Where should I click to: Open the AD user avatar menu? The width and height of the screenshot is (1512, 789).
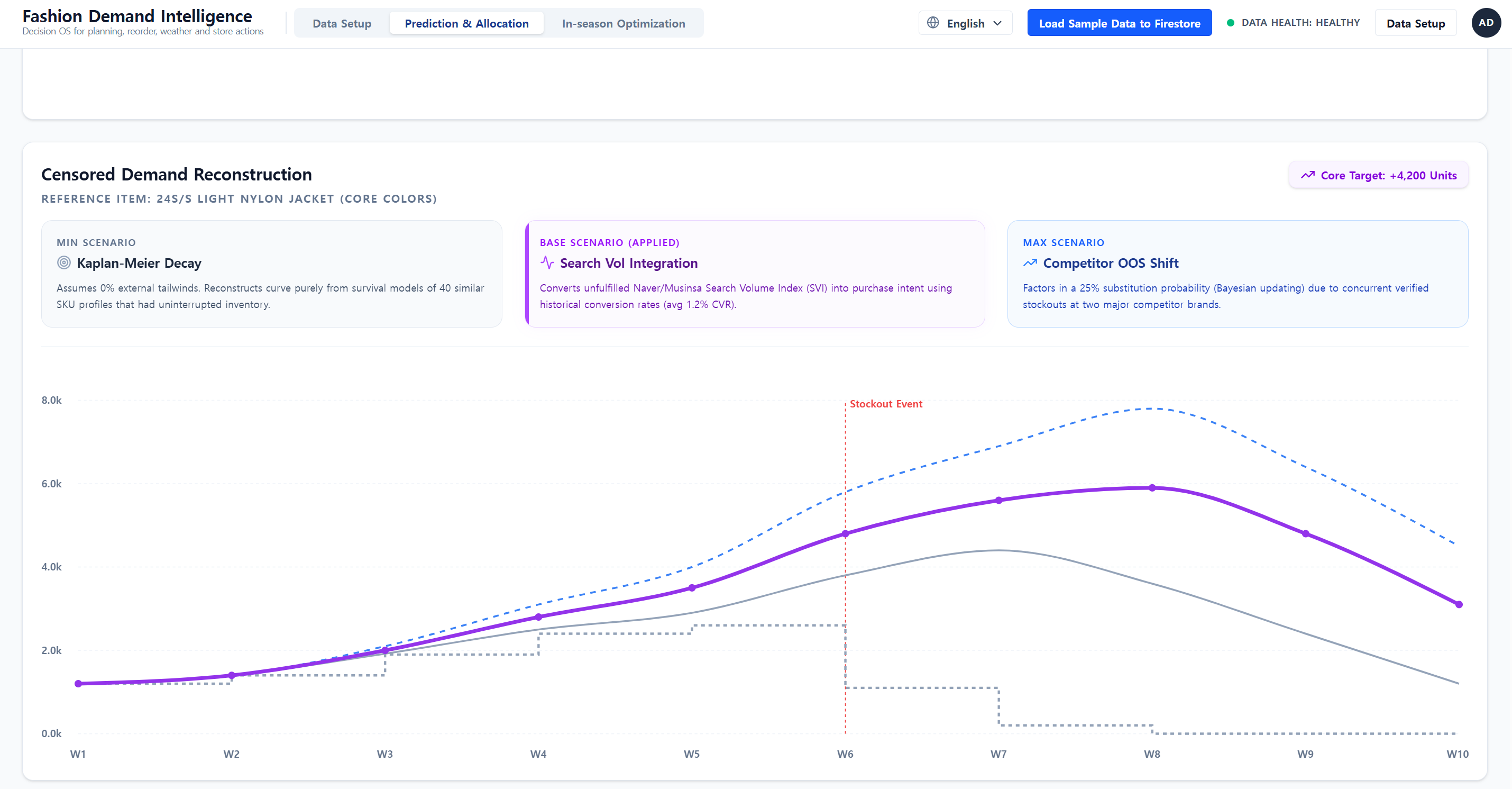click(1486, 23)
